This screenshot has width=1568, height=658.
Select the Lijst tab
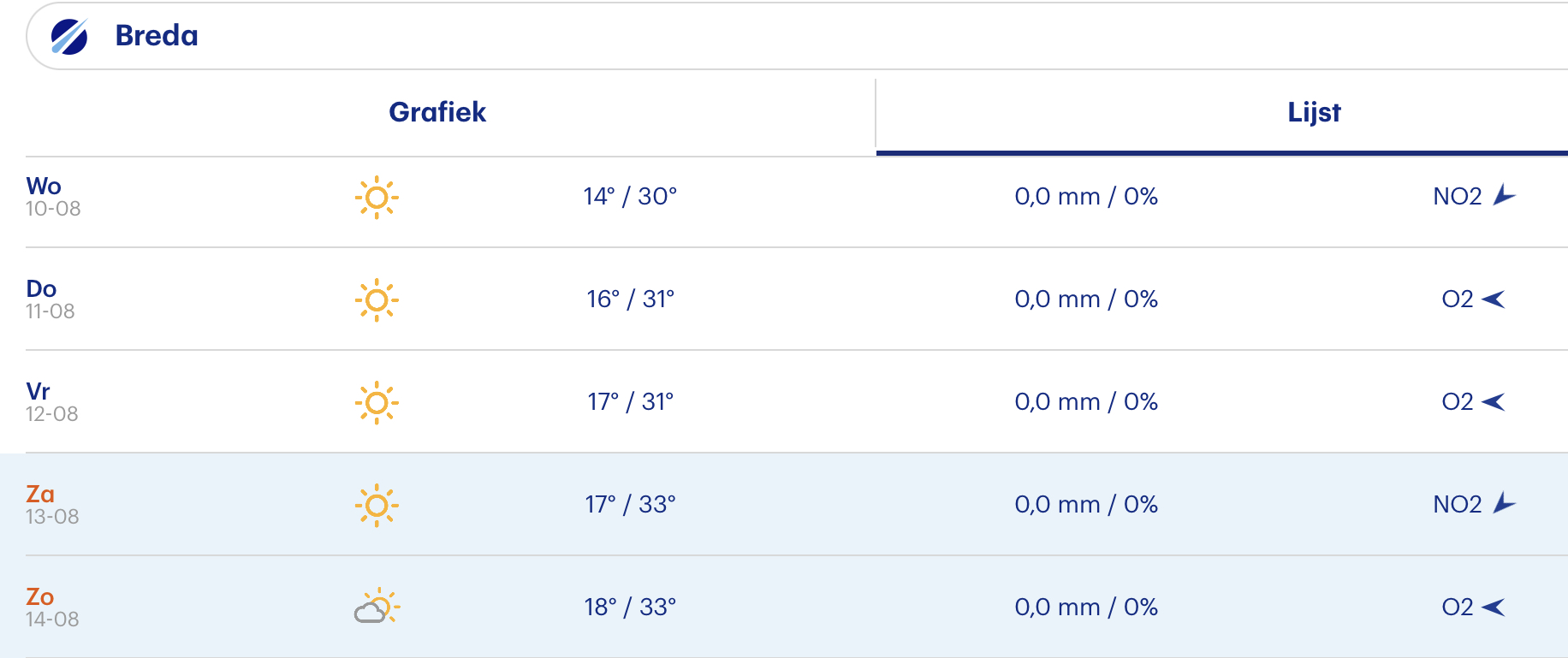1314,112
